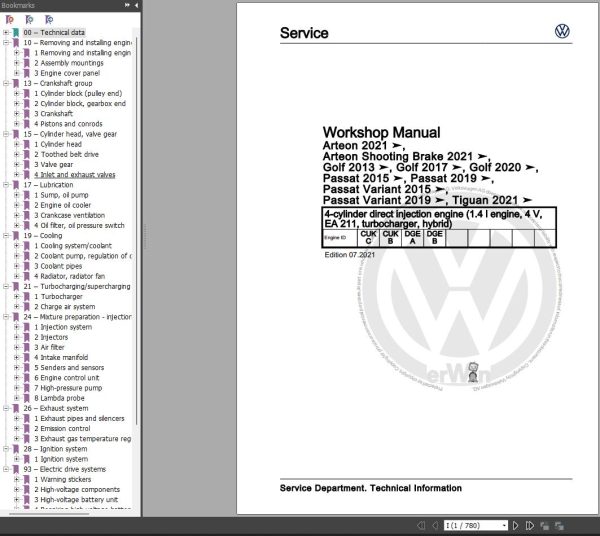Open the Bookmarks panel double-chevron options menu
This screenshot has height=536, width=600.
tap(127, 5)
